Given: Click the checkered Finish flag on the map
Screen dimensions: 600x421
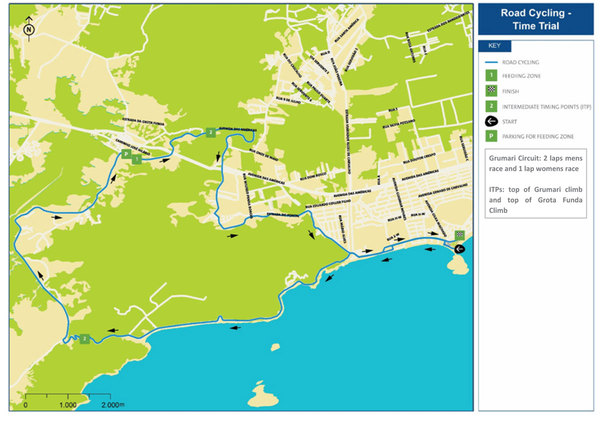Looking at the screenshot, I should [x=459, y=236].
